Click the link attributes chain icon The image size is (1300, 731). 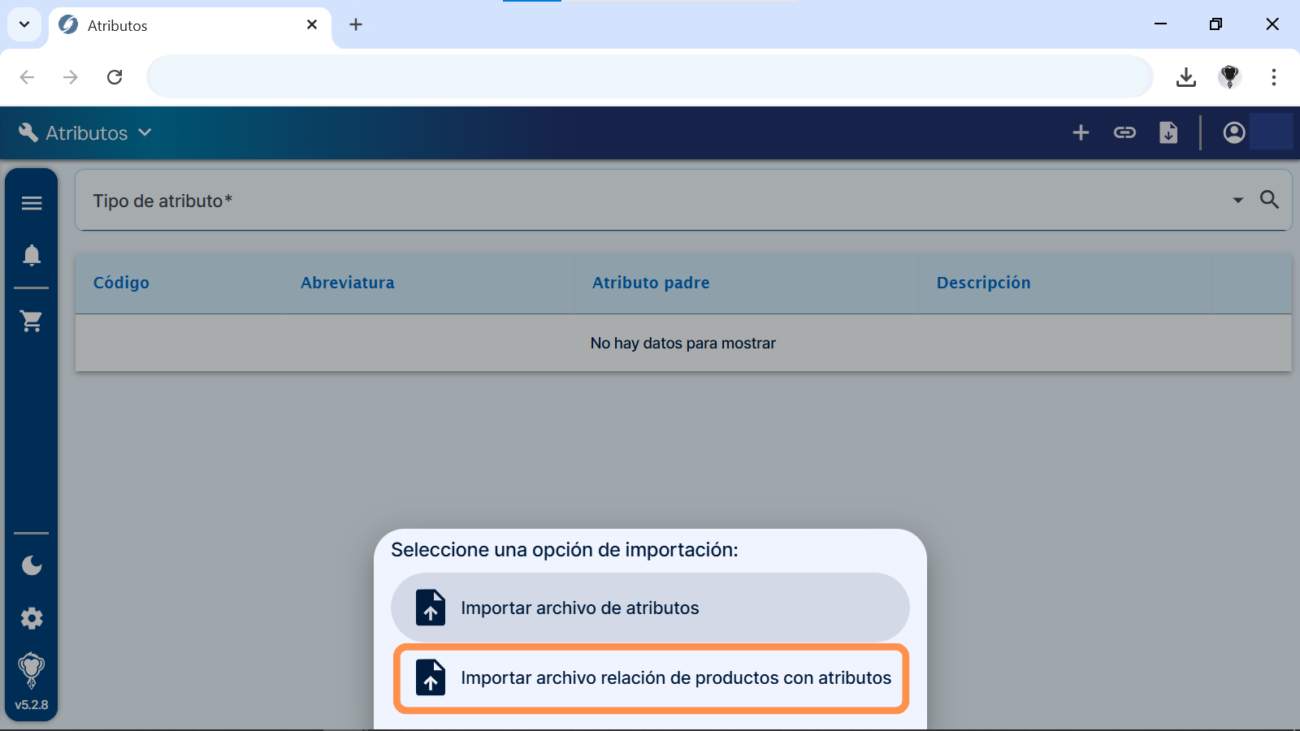[1124, 132]
